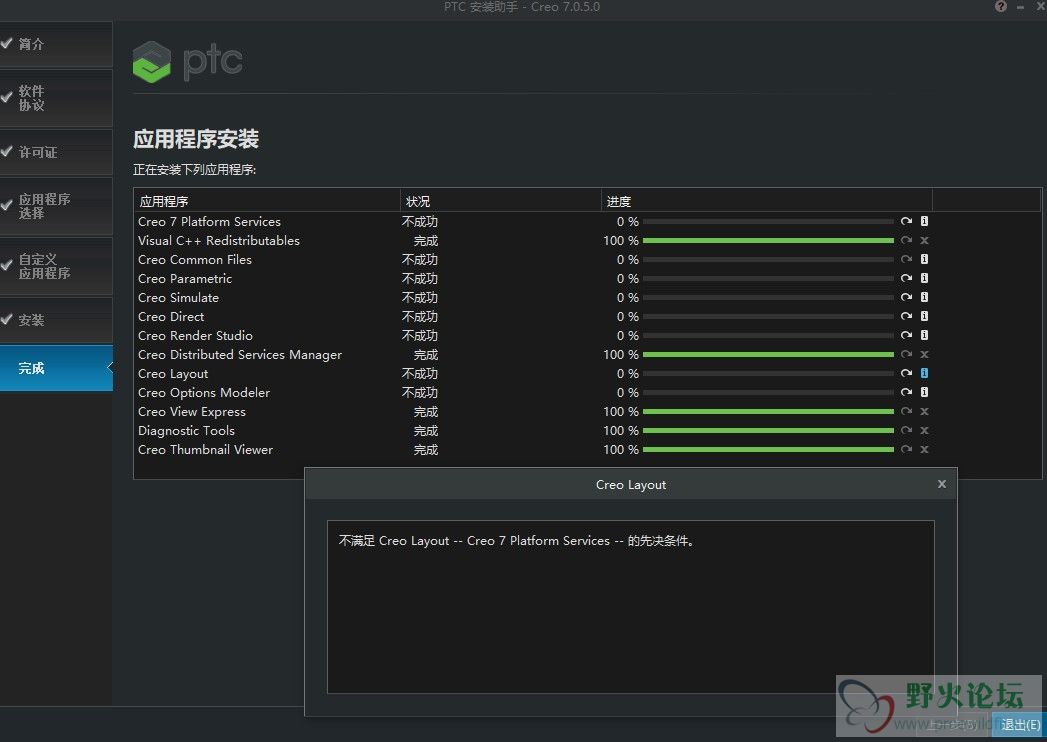The height and width of the screenshot is (742, 1047).
Task: Open info icon for Creo Common Files
Action: [x=924, y=259]
